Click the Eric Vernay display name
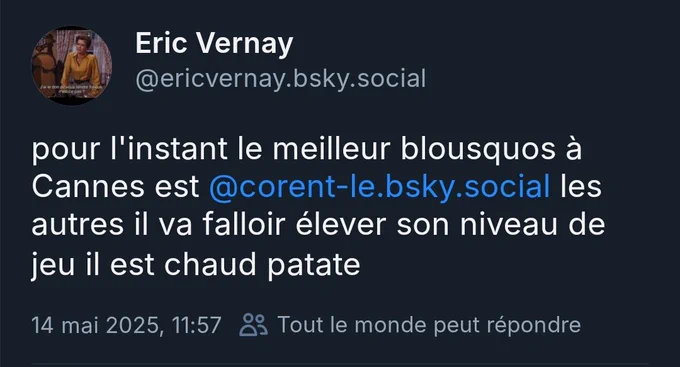Screen dimensions: 680x367 tap(214, 43)
